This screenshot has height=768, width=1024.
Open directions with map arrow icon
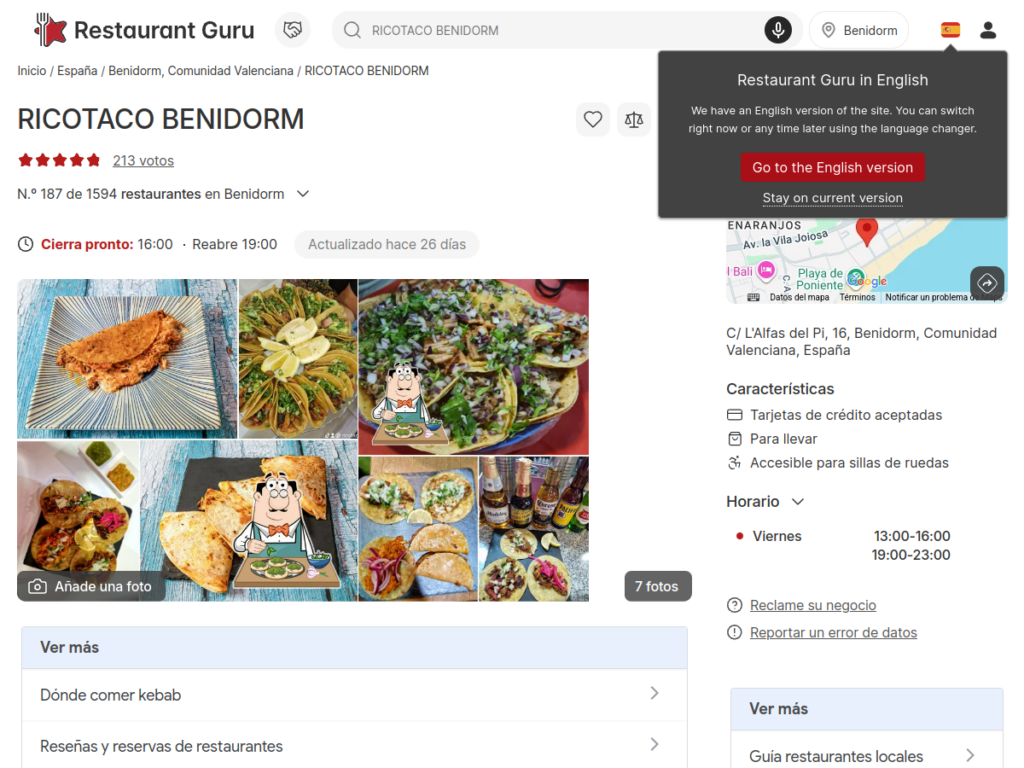987,283
